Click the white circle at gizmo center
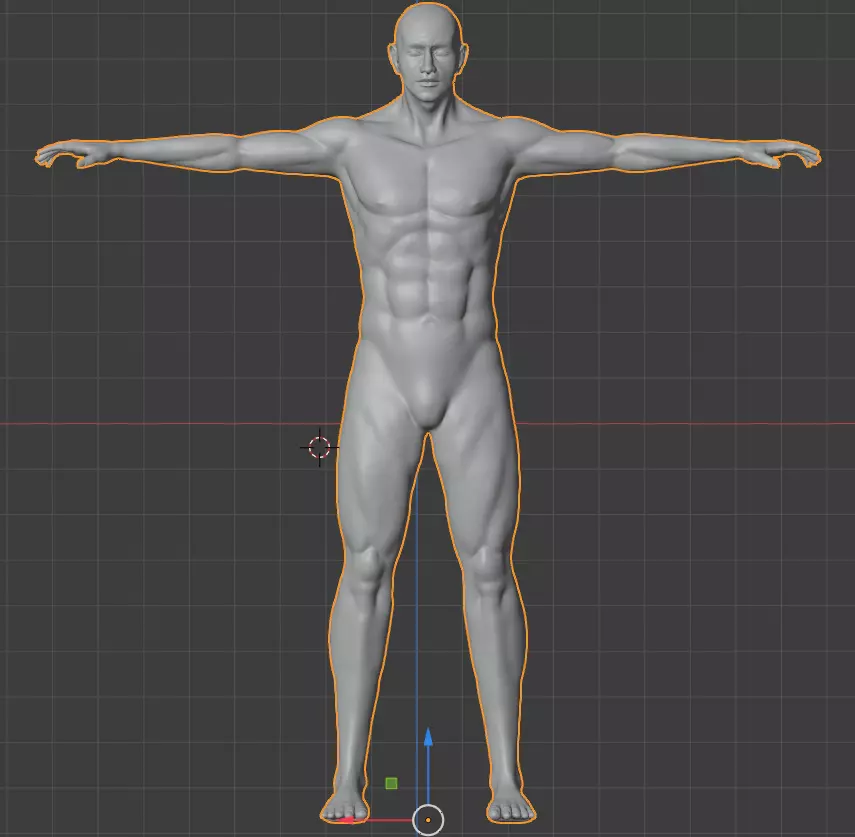855x837 pixels. point(428,820)
